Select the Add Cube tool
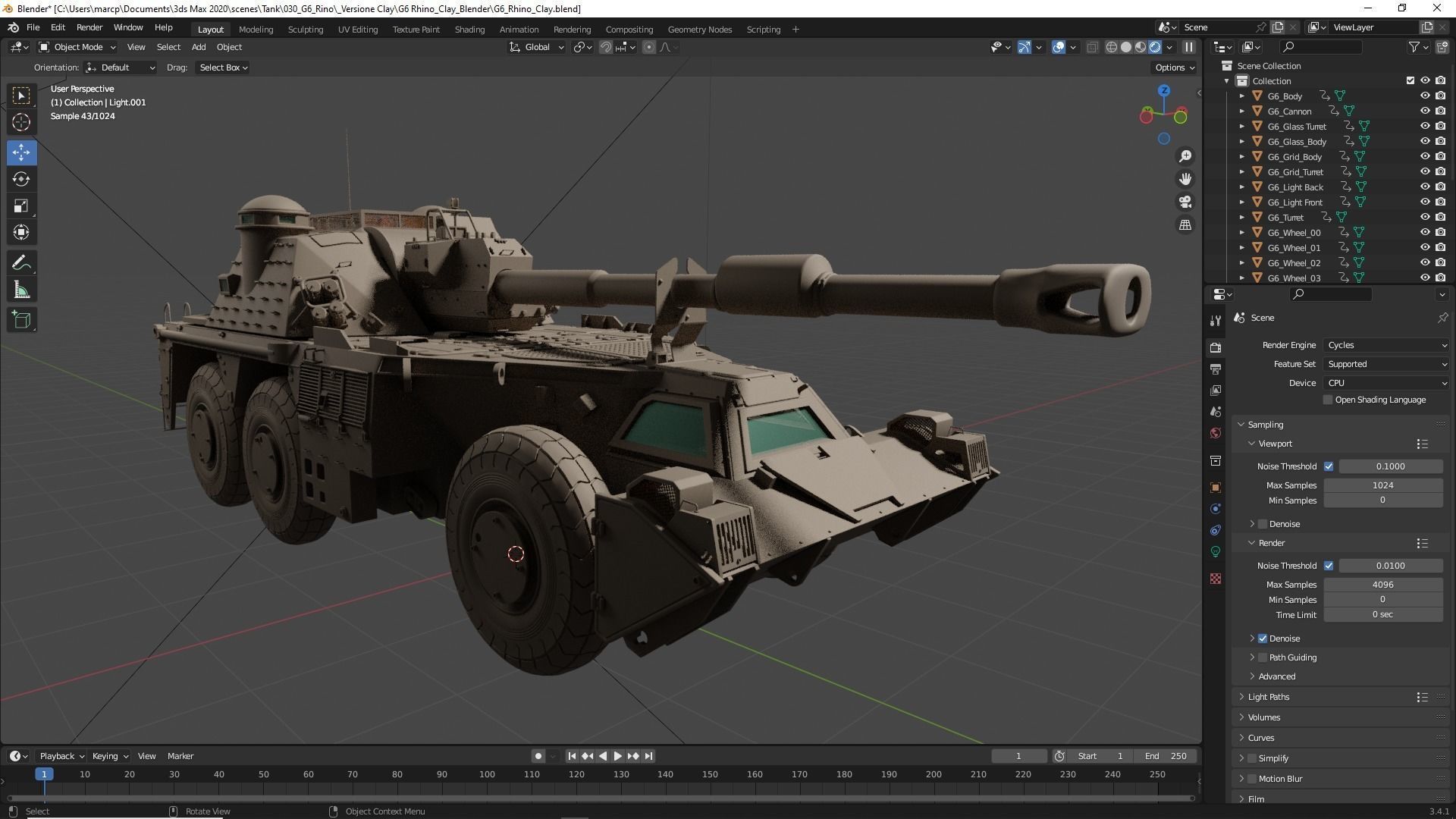The height and width of the screenshot is (819, 1456). [21, 320]
